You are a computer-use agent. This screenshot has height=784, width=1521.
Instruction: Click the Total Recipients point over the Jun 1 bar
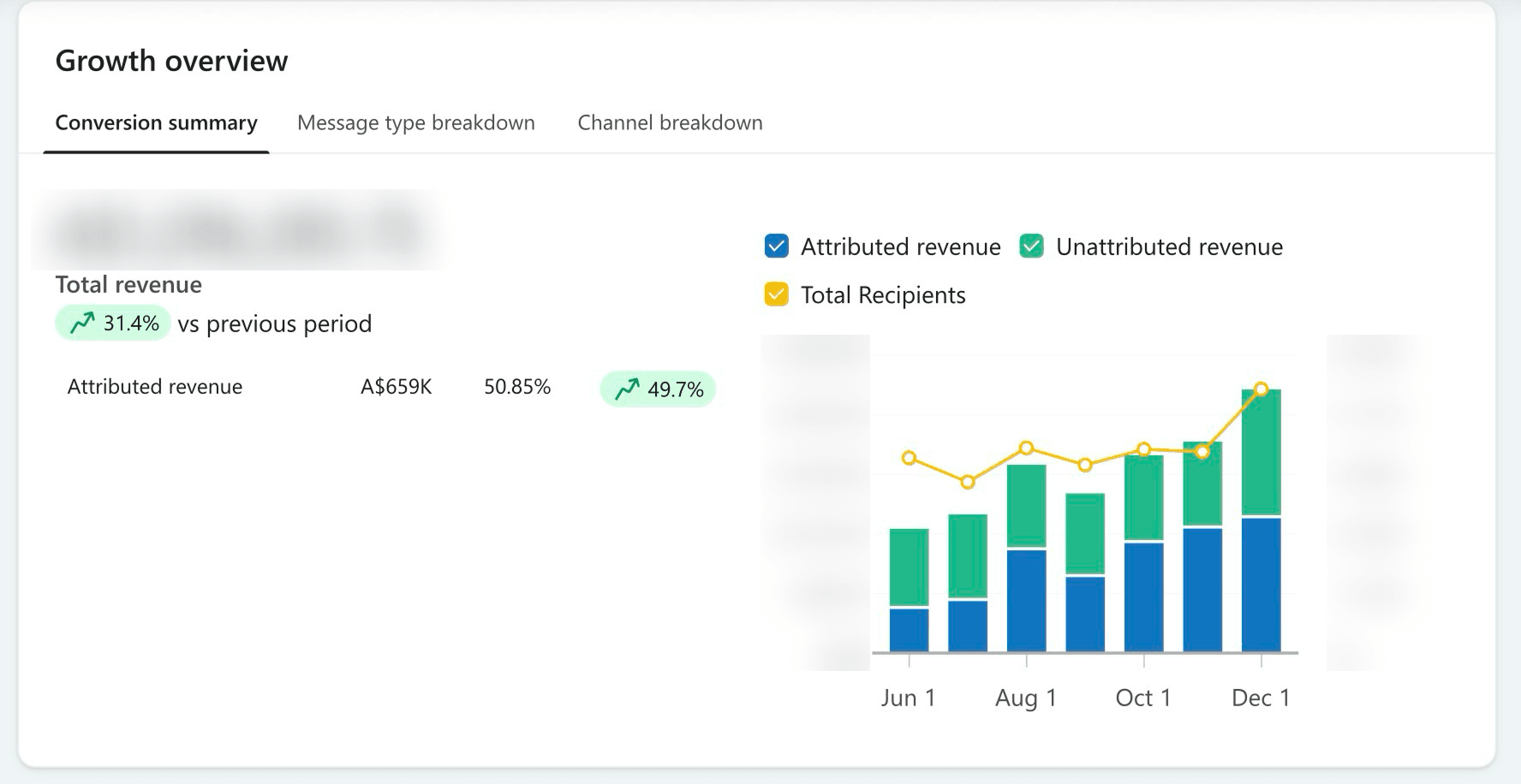pyautogui.click(x=909, y=458)
